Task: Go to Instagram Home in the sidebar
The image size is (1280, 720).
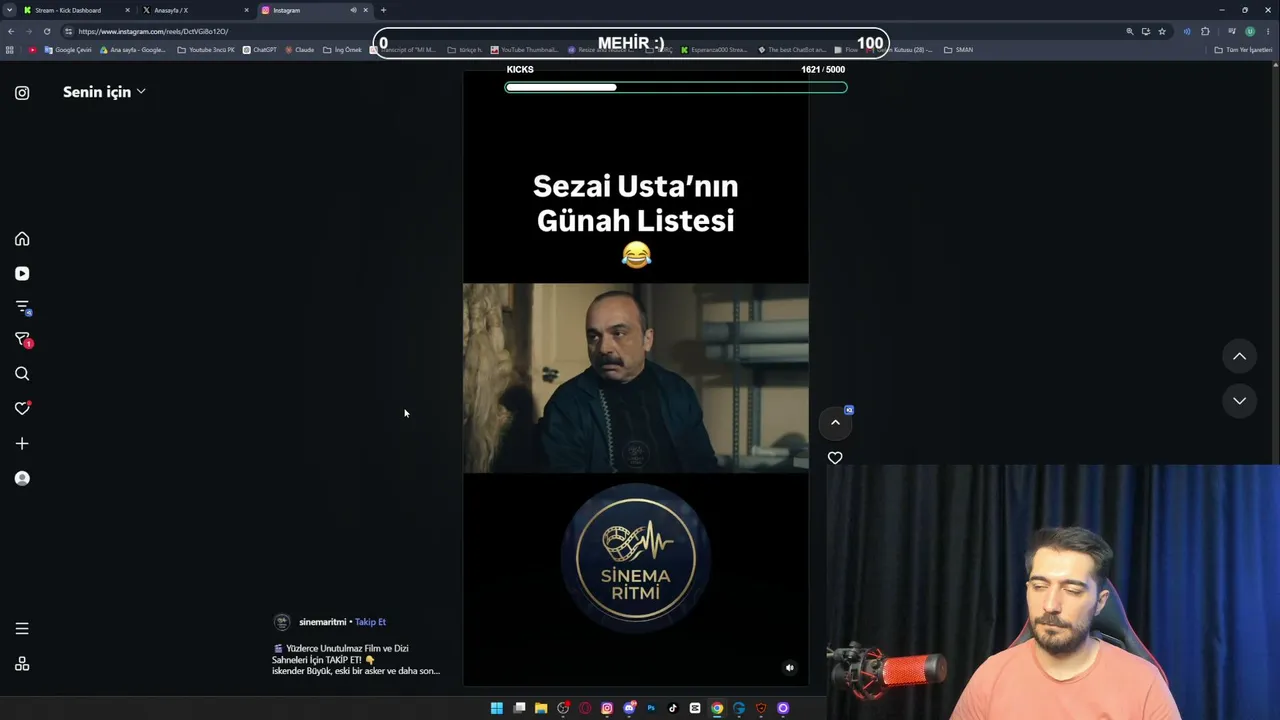Action: 22,239
